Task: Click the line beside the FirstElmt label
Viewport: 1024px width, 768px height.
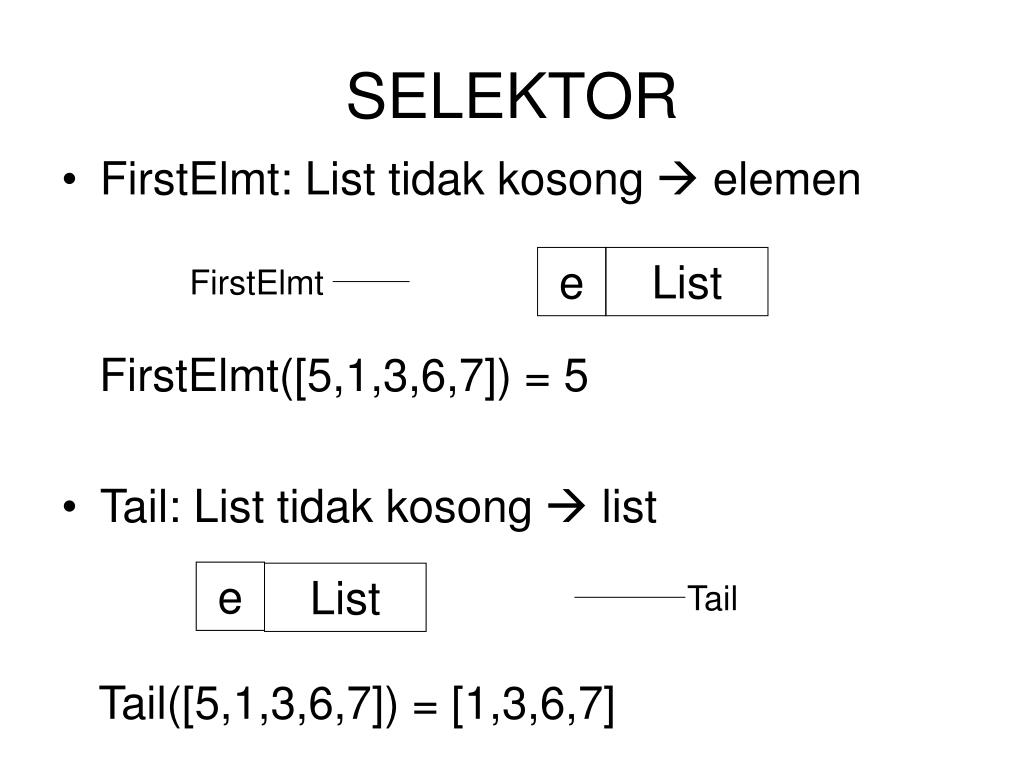Action: coord(371,281)
